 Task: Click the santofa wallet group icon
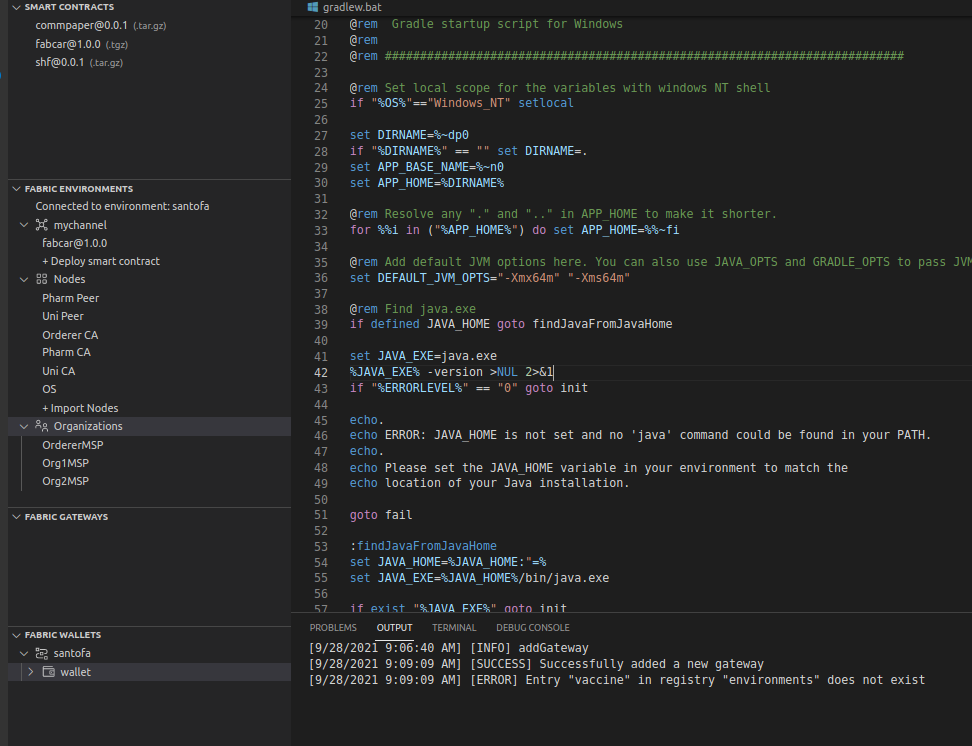pos(42,653)
